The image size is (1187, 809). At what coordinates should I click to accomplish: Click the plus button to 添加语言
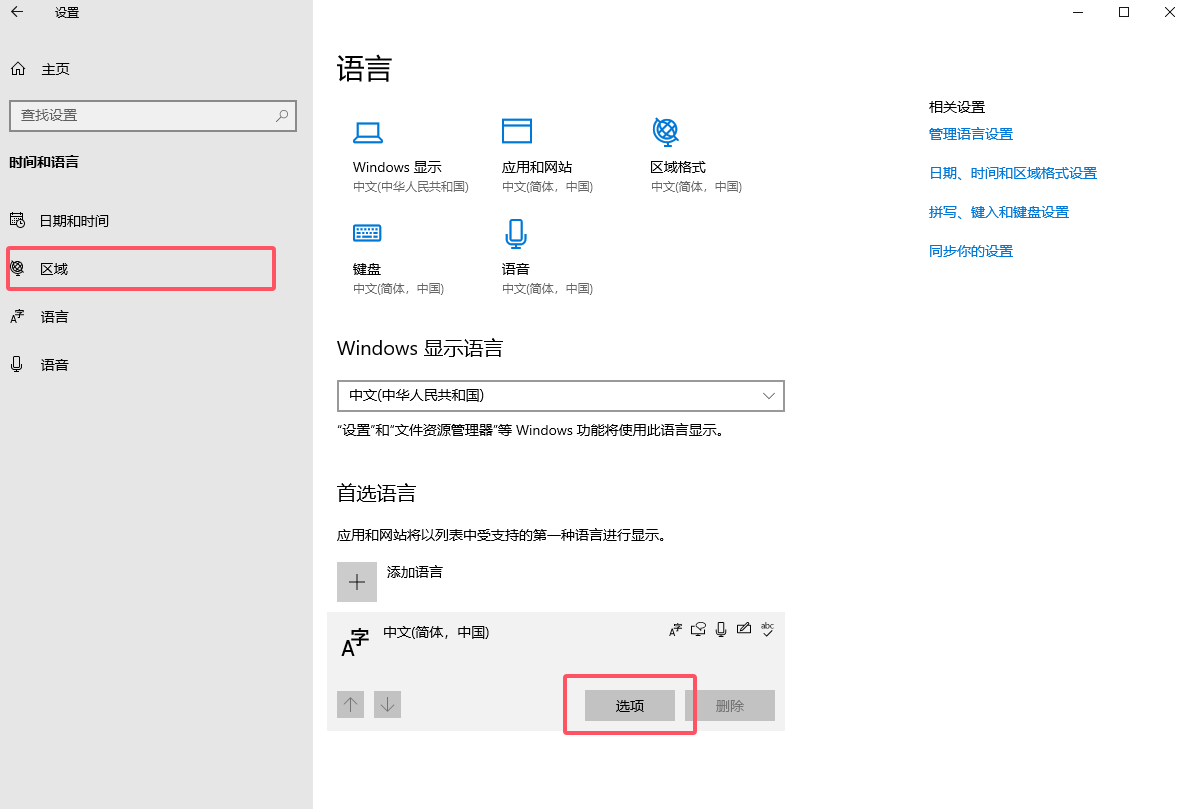click(357, 581)
